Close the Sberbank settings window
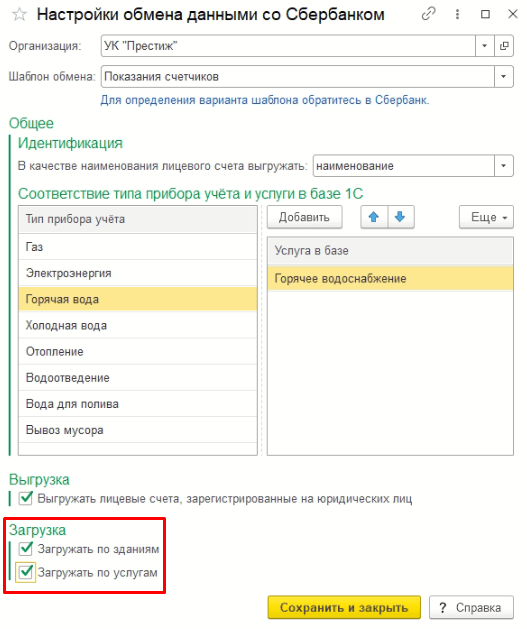 coord(513,14)
